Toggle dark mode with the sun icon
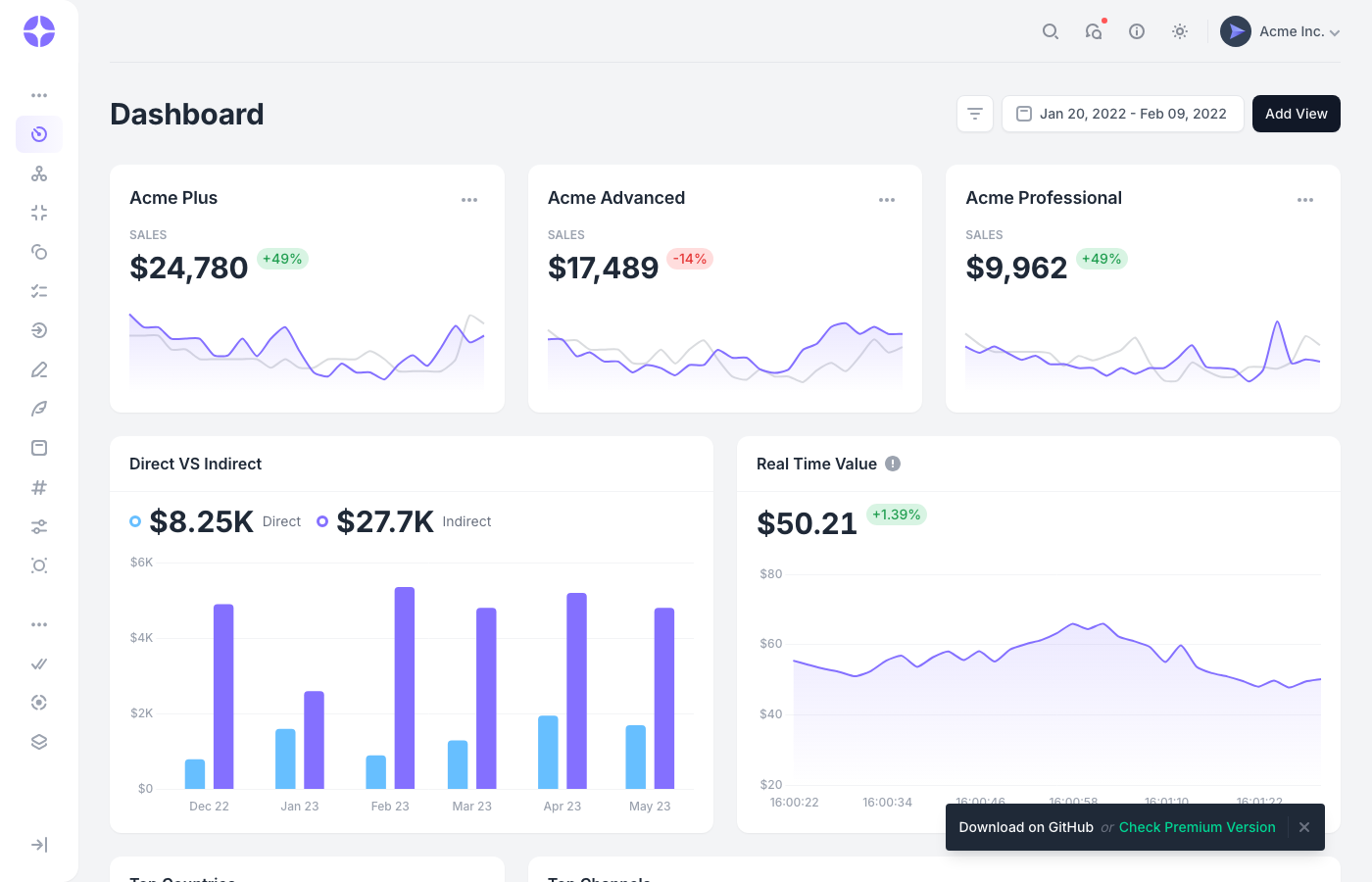This screenshot has width=1372, height=882. click(x=1180, y=31)
